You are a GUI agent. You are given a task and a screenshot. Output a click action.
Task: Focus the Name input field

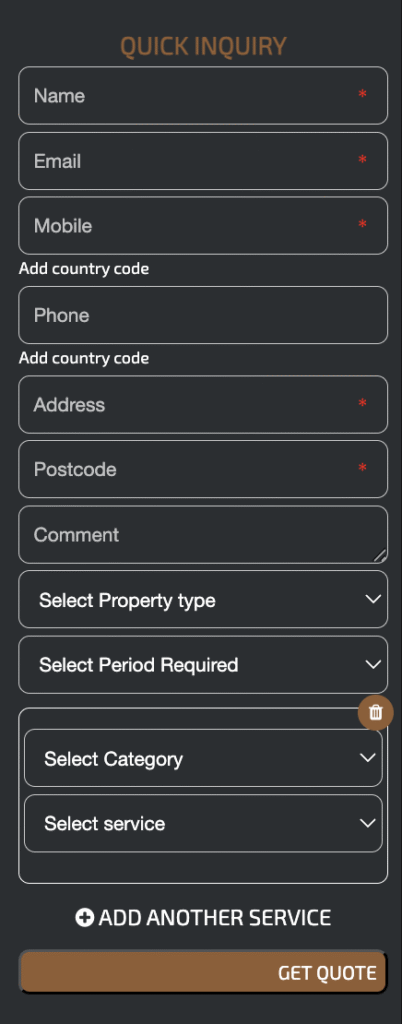(203, 95)
